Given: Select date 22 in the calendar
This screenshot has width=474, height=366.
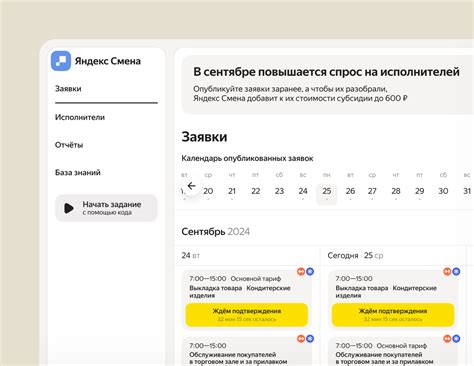Looking at the screenshot, I should [x=256, y=191].
